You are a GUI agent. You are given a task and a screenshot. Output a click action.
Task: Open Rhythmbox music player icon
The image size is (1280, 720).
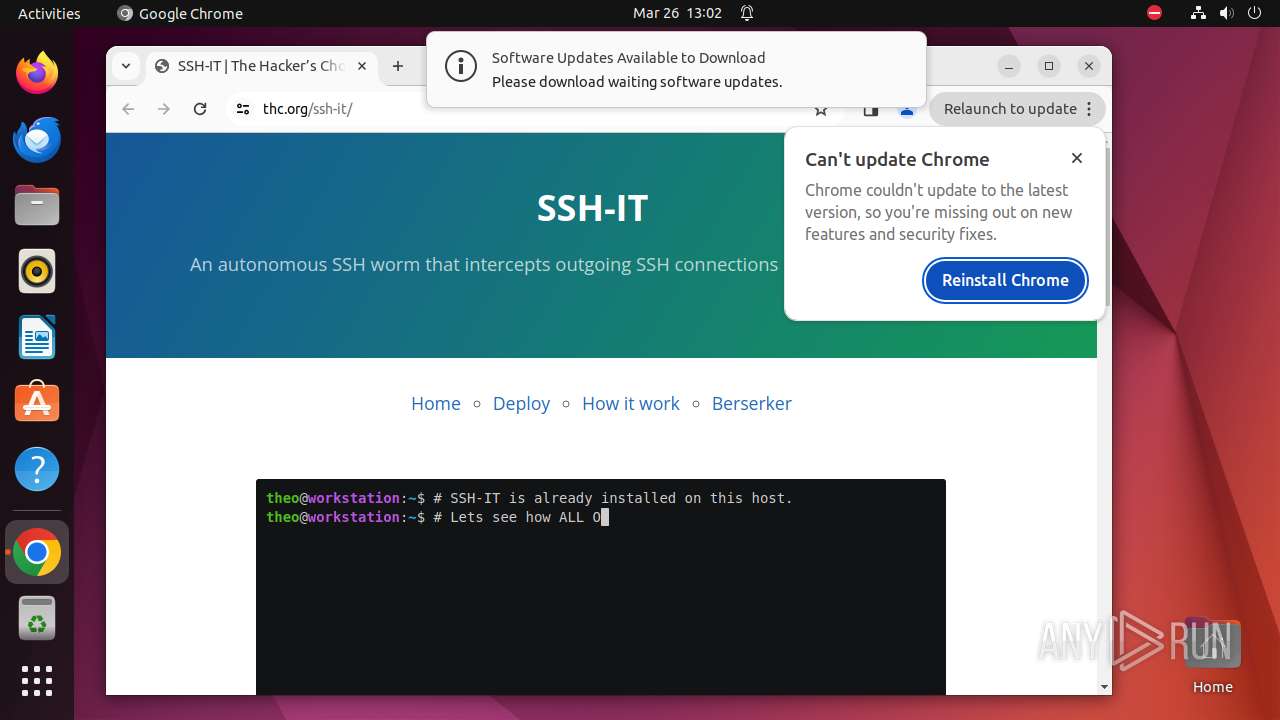37,271
